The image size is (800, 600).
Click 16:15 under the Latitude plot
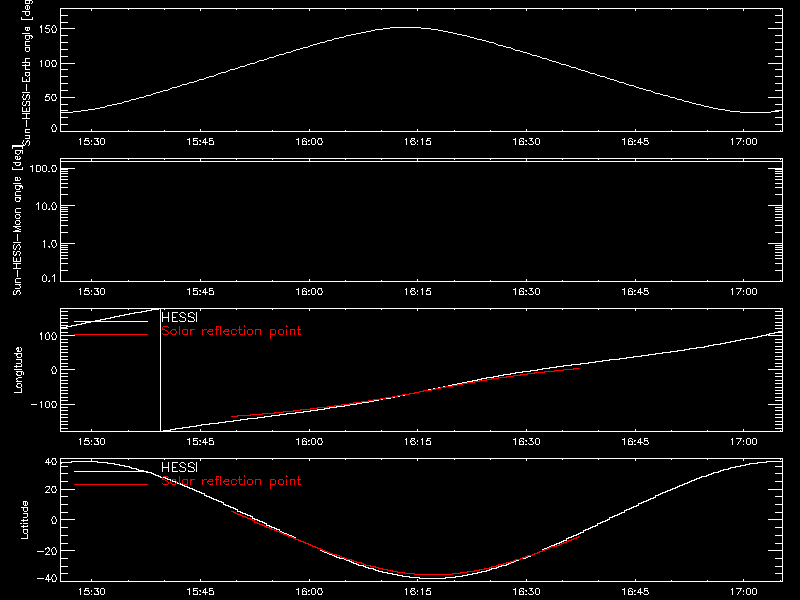[418, 591]
